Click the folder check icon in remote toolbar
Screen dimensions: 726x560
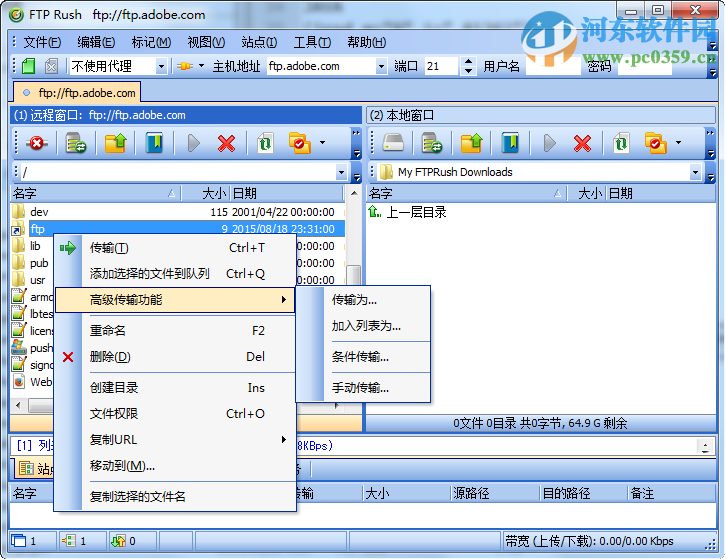(300, 143)
